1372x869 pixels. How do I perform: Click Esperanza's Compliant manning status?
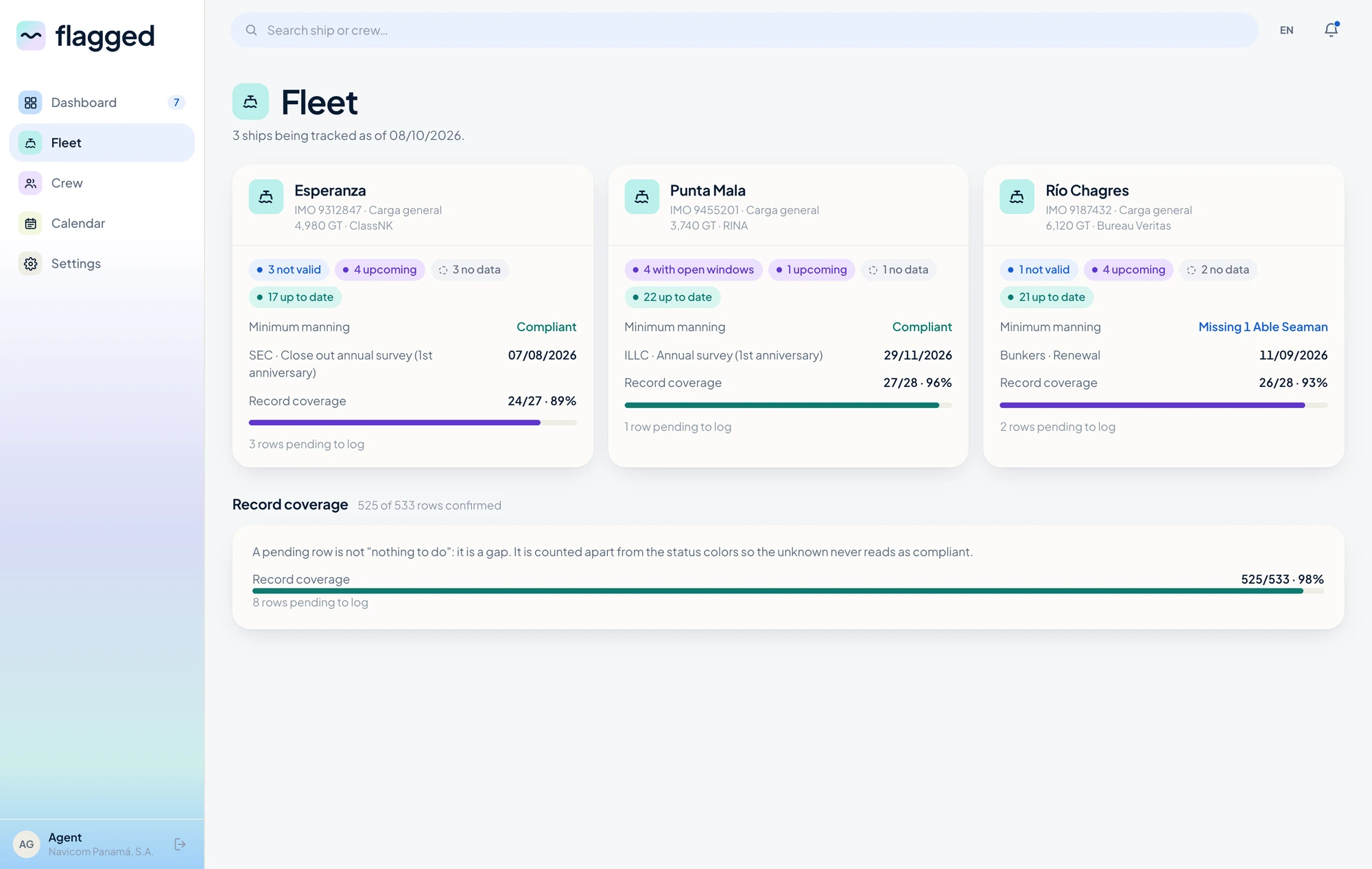coord(546,327)
